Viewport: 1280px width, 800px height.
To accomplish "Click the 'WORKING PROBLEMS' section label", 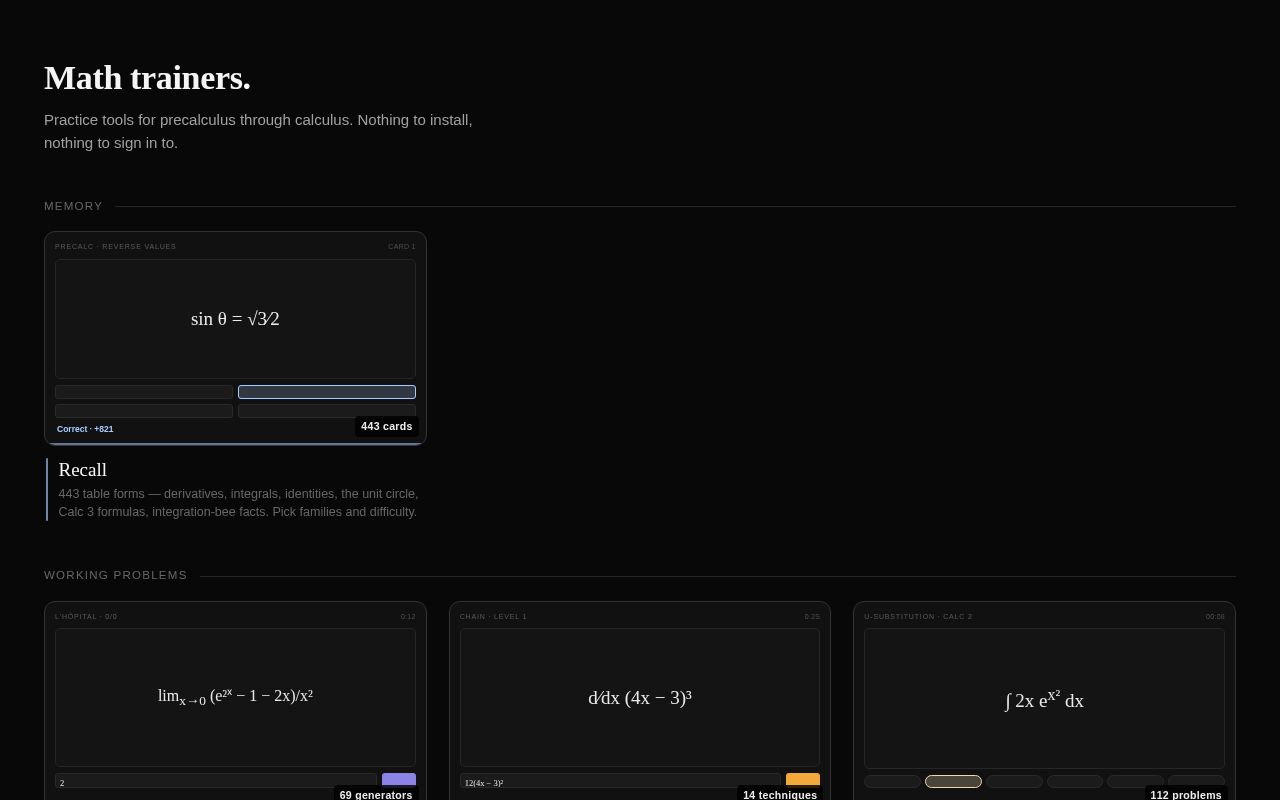I will pos(116,575).
